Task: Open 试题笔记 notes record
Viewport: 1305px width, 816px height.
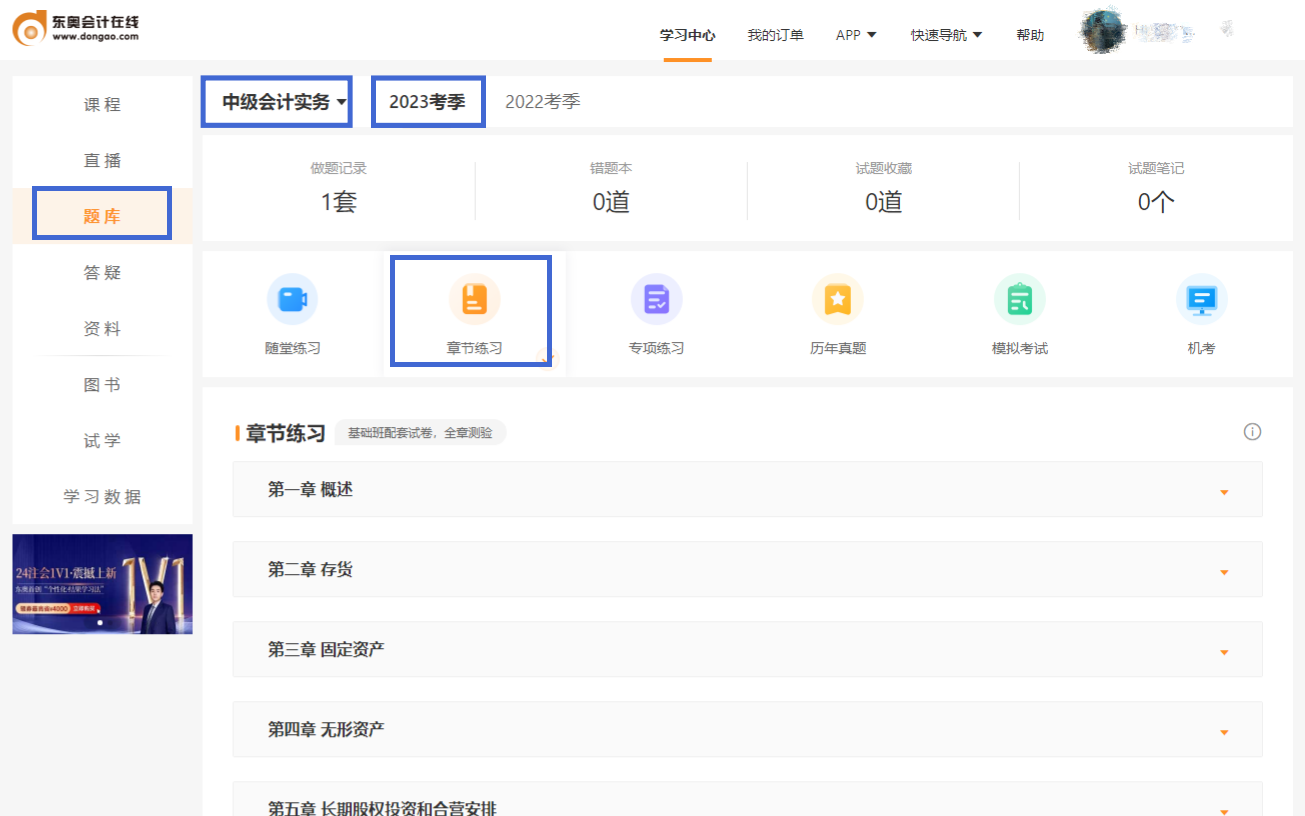Action: tap(1155, 188)
